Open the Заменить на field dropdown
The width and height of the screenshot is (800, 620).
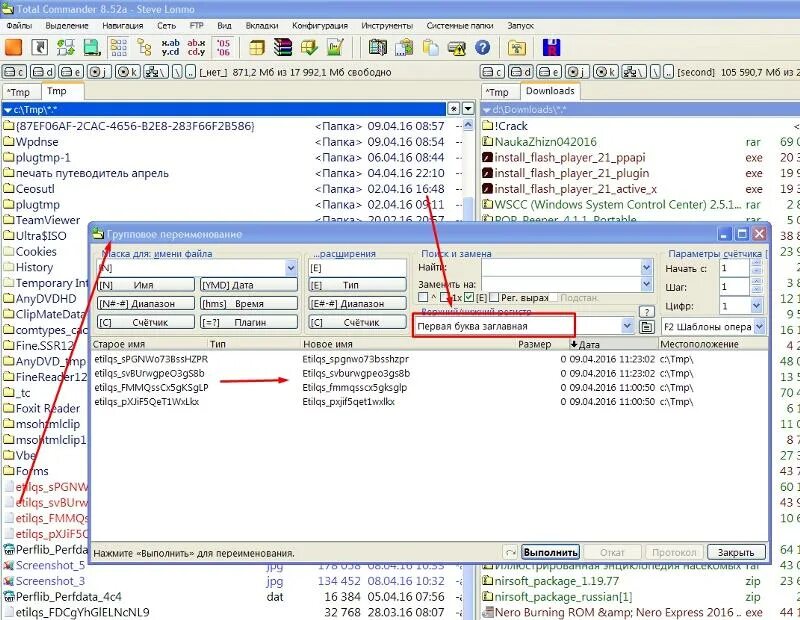(646, 284)
